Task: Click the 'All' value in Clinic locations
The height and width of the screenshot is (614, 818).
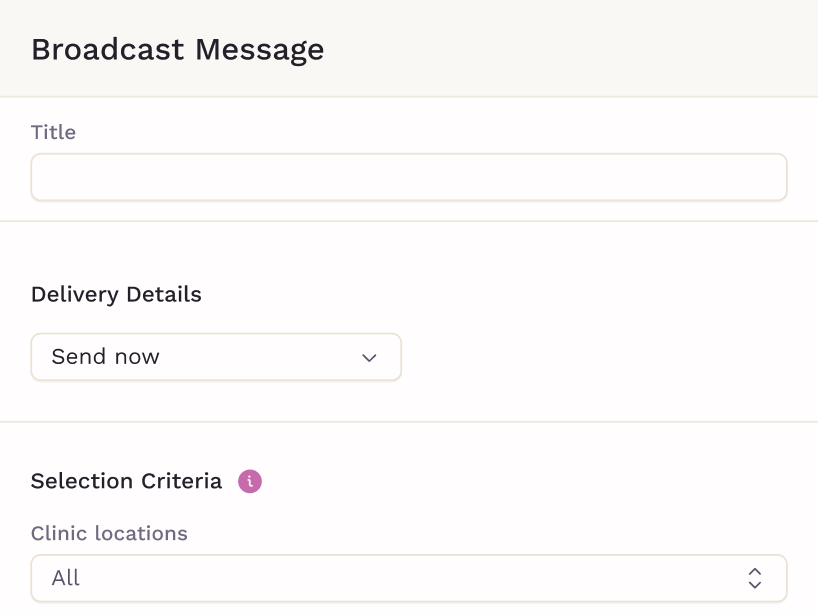Action: (x=66, y=578)
